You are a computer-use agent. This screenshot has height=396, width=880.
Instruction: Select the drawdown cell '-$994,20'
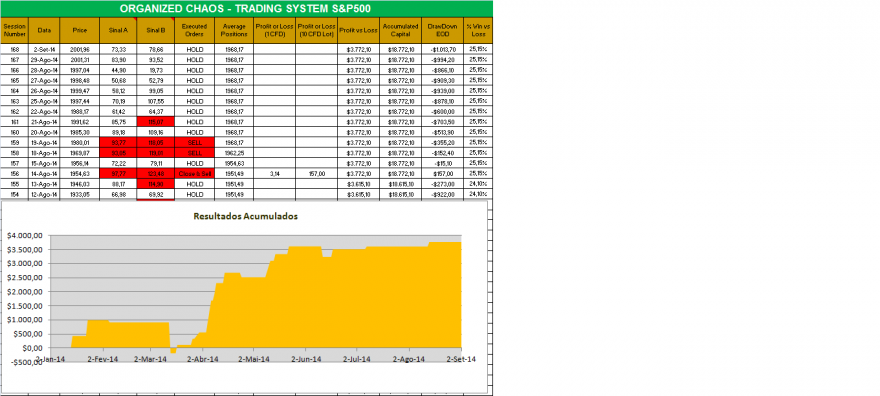click(442, 59)
